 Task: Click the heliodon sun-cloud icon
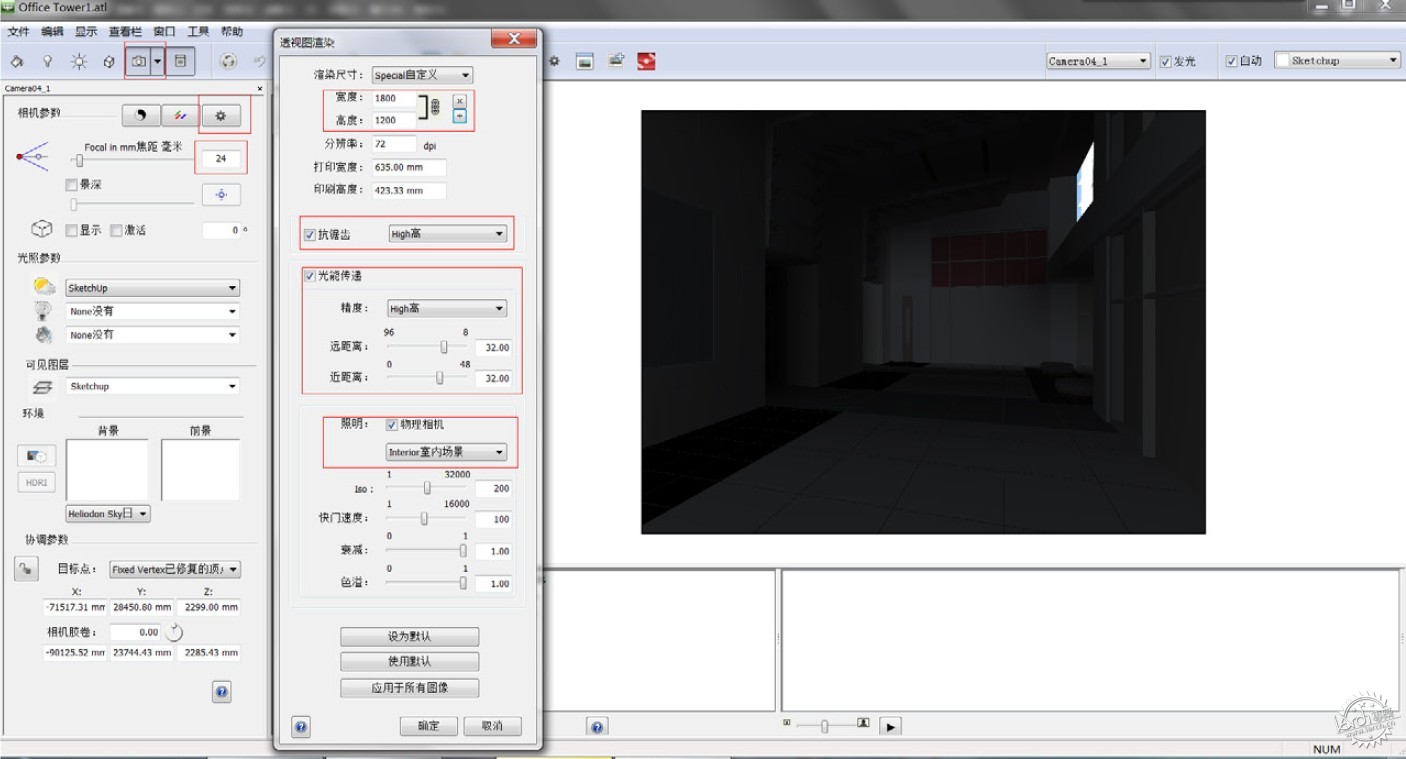click(x=44, y=287)
